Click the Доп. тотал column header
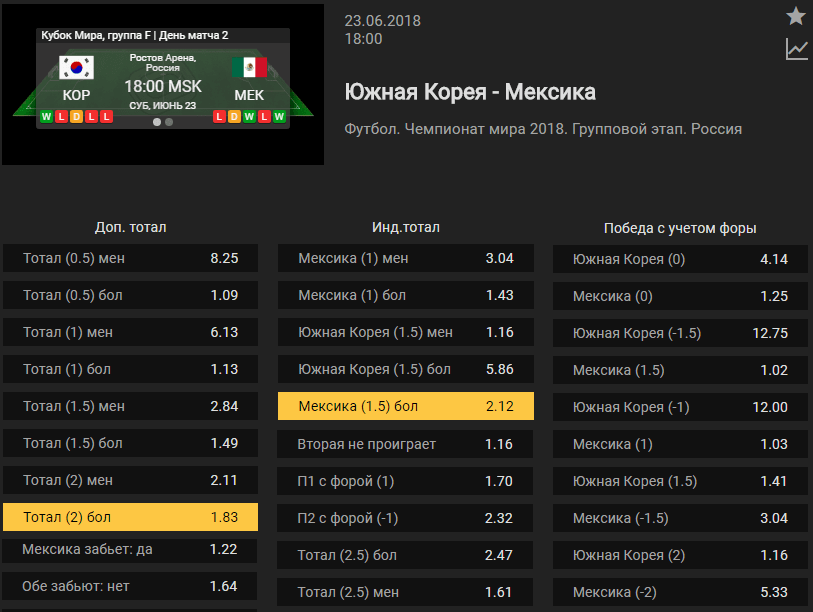Screen dimensions: 813x612 (131, 227)
